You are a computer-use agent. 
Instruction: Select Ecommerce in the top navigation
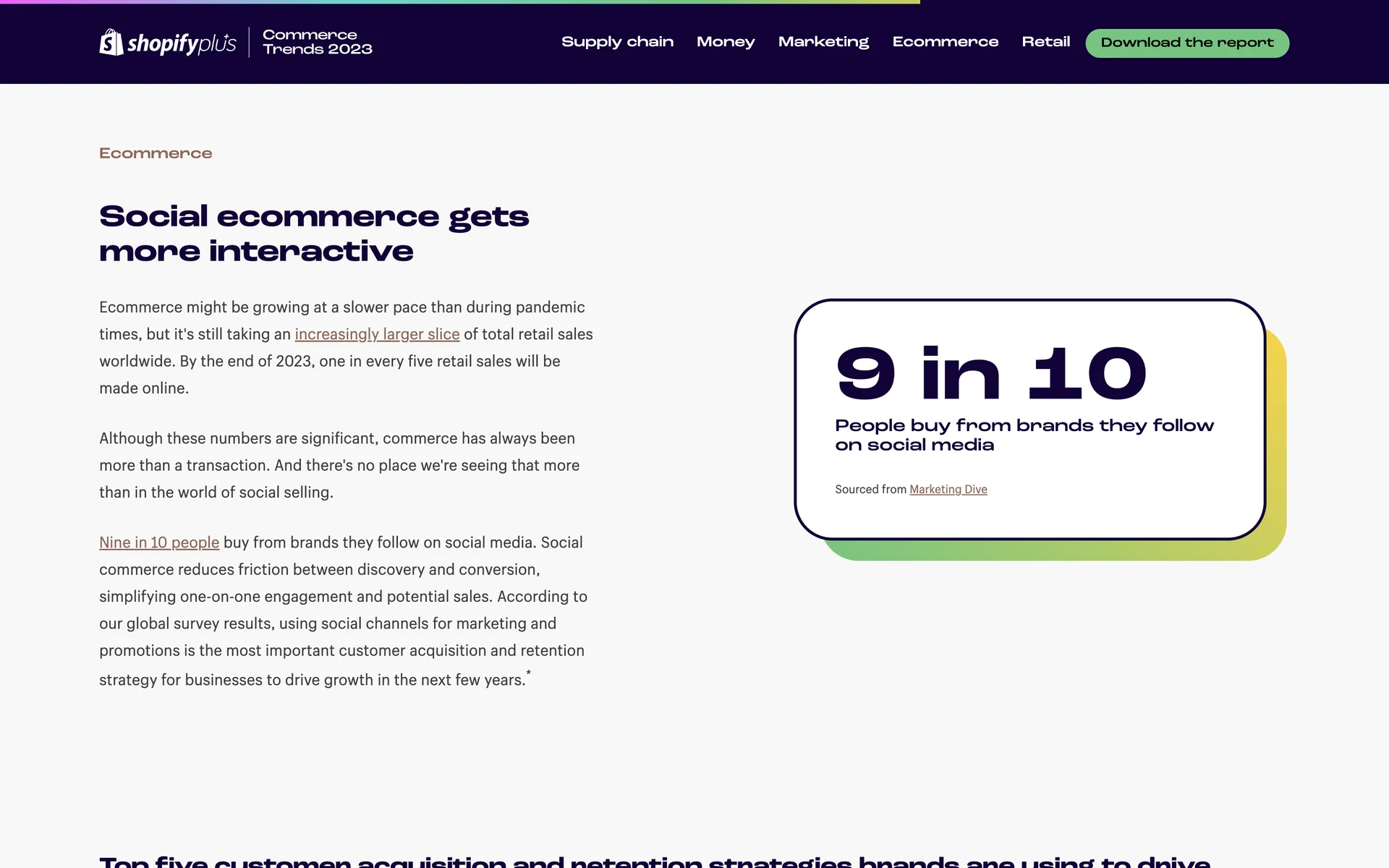[945, 42]
